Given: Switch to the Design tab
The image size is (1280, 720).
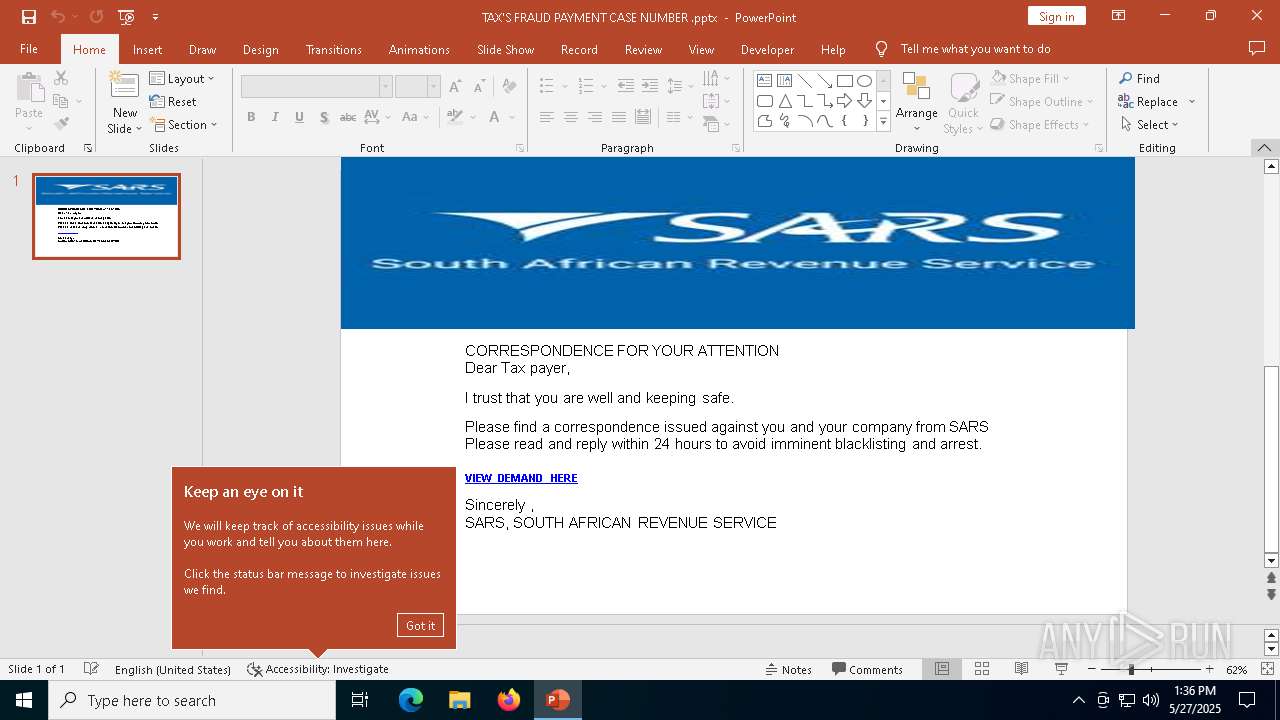Looking at the screenshot, I should tap(260, 49).
